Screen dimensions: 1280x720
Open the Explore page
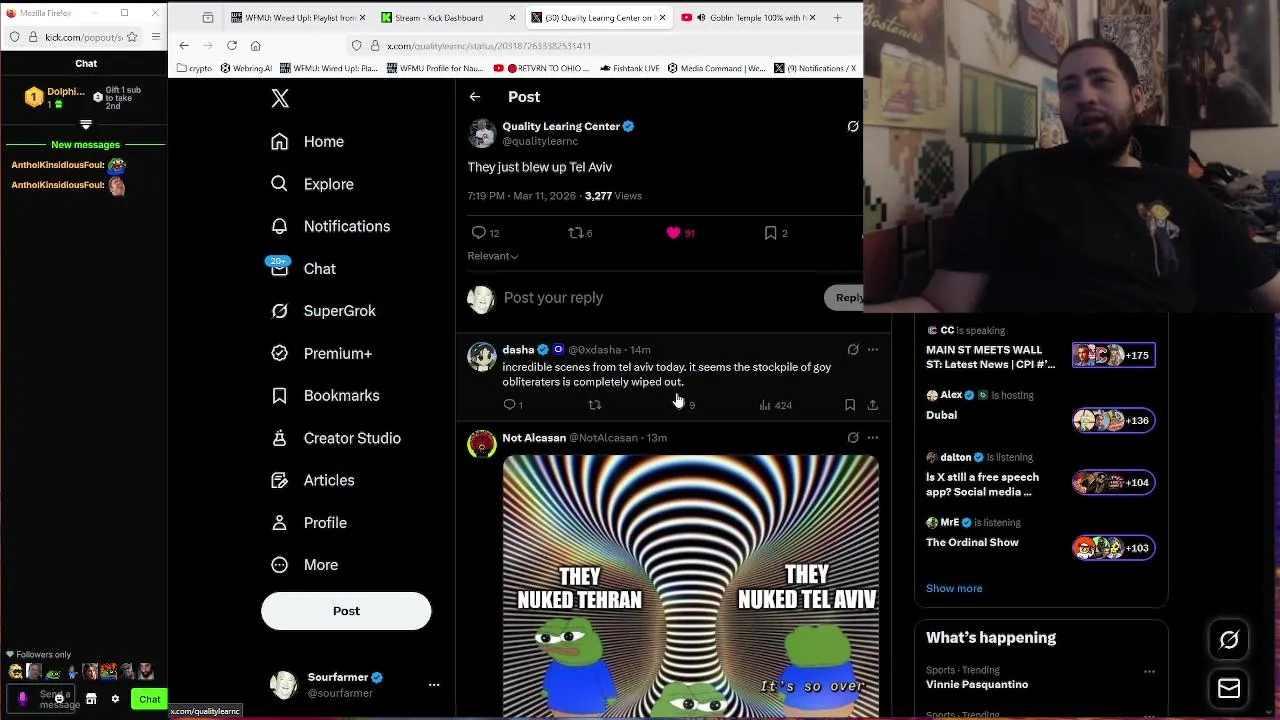[313, 184]
